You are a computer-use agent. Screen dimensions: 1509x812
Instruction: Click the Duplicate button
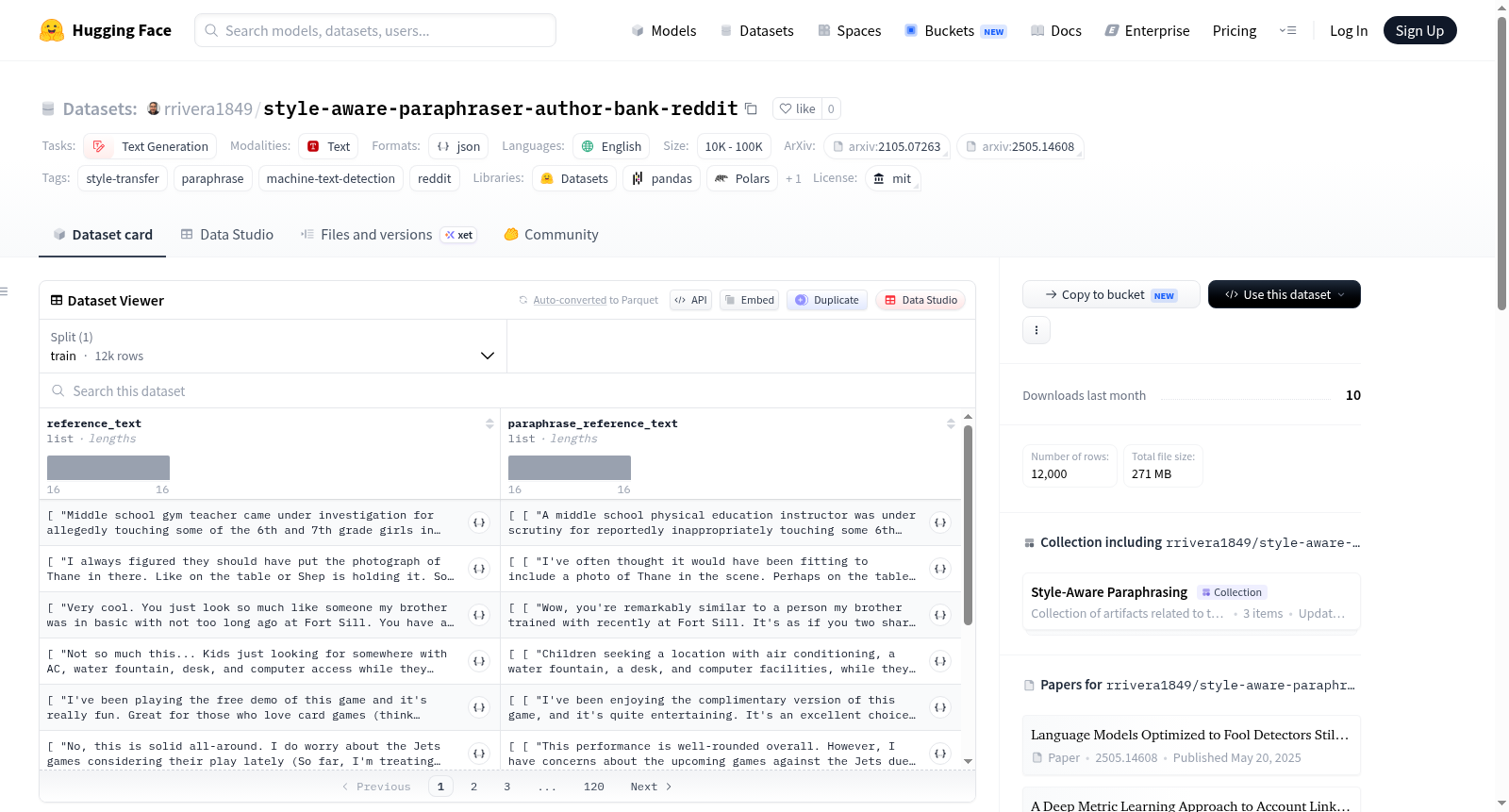826,300
